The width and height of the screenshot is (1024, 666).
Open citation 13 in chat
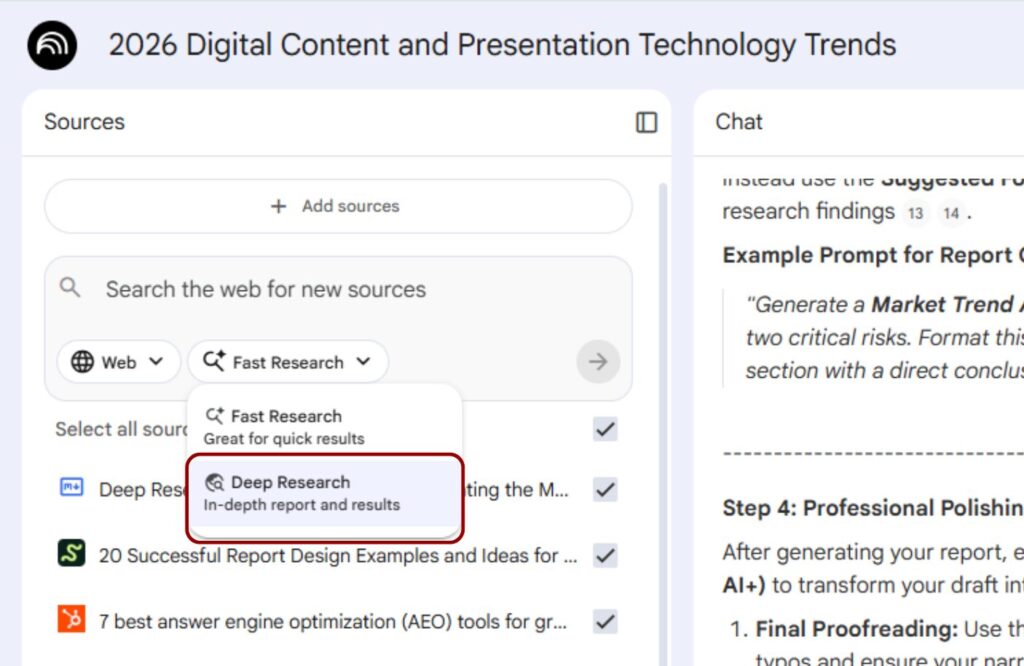click(x=914, y=212)
